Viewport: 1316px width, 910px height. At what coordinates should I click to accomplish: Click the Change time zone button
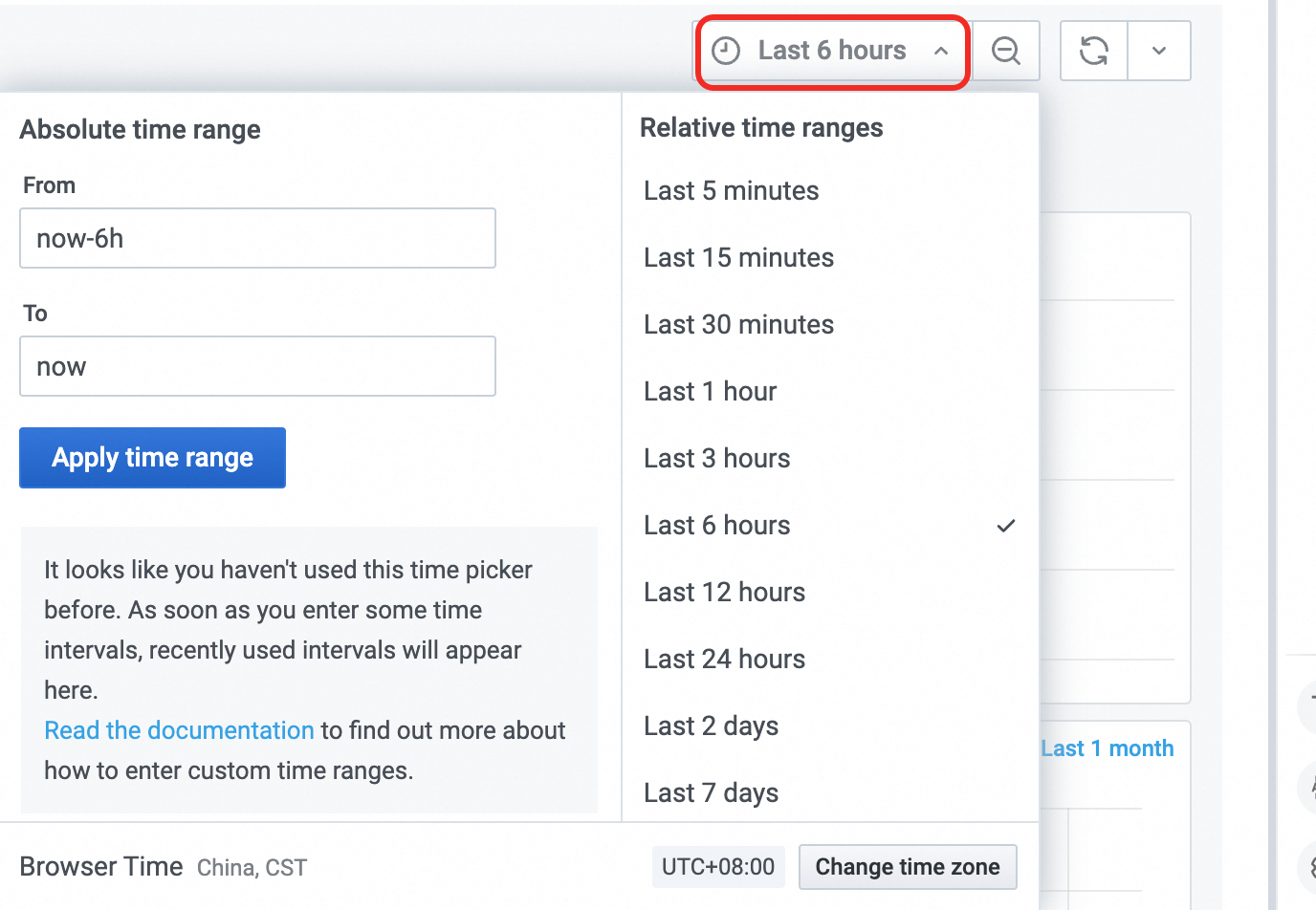907,867
